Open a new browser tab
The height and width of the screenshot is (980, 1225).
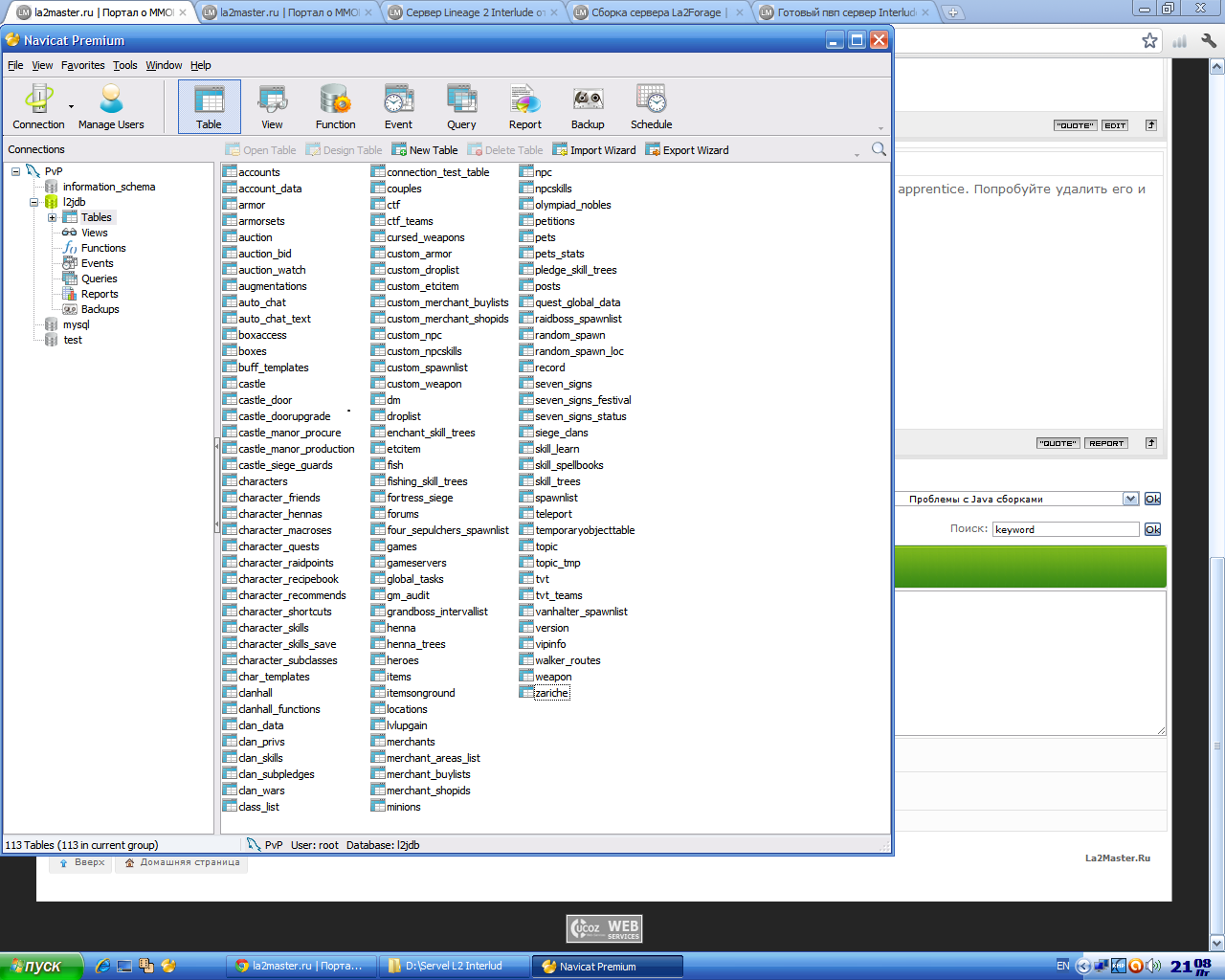pyautogui.click(x=952, y=12)
